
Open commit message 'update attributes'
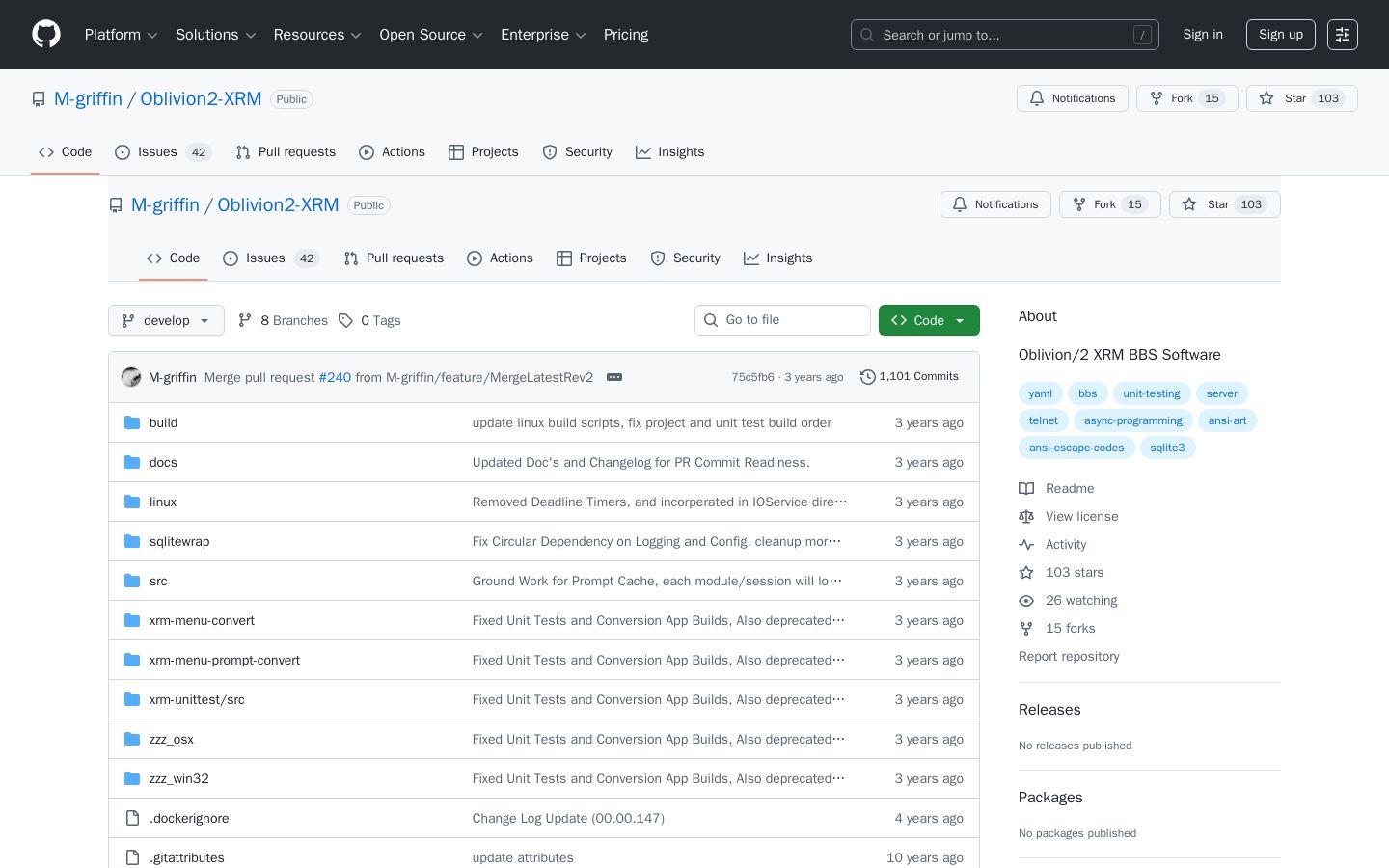[x=523, y=857]
